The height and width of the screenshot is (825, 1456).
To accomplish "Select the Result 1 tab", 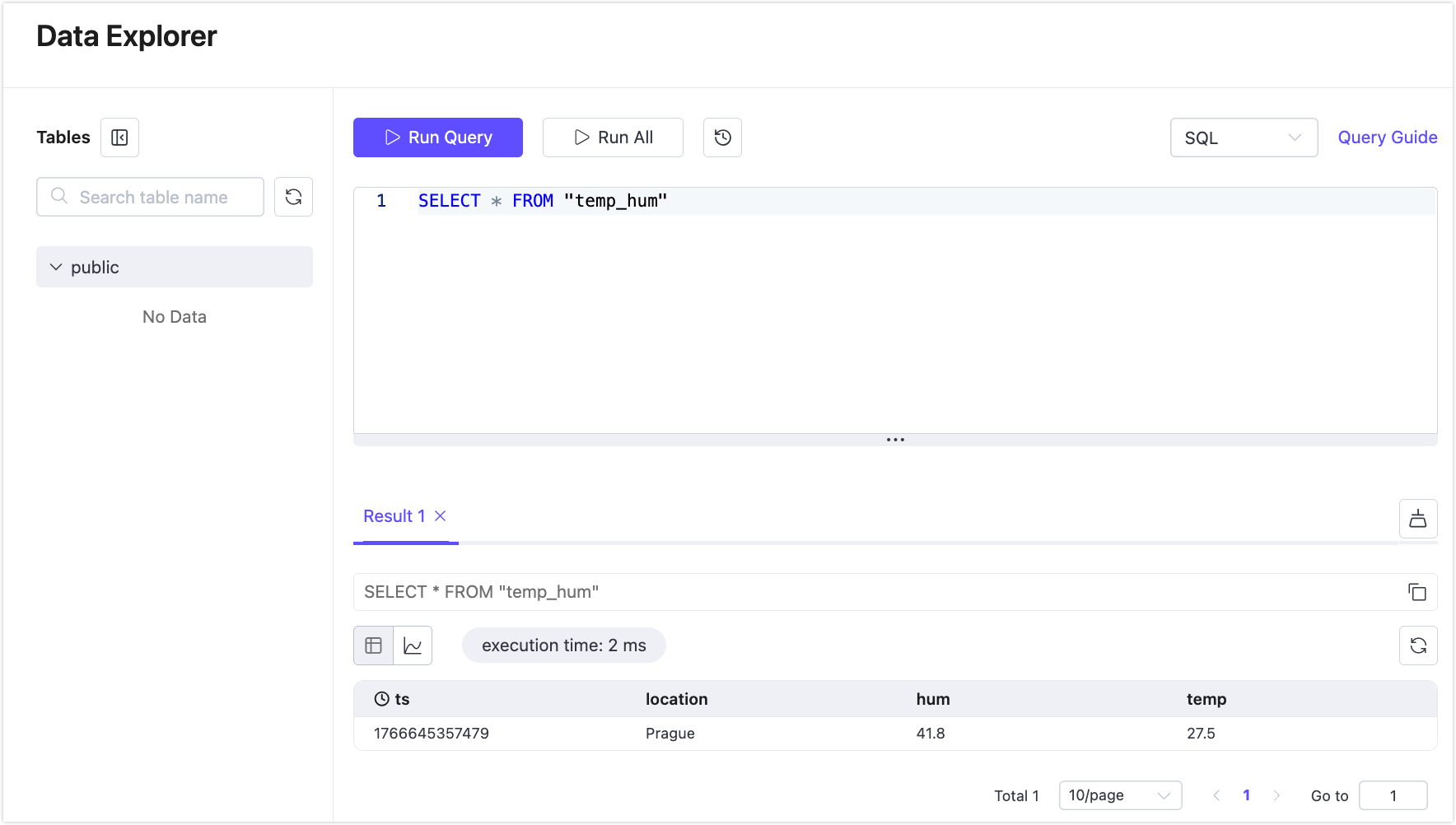I will coord(394,516).
